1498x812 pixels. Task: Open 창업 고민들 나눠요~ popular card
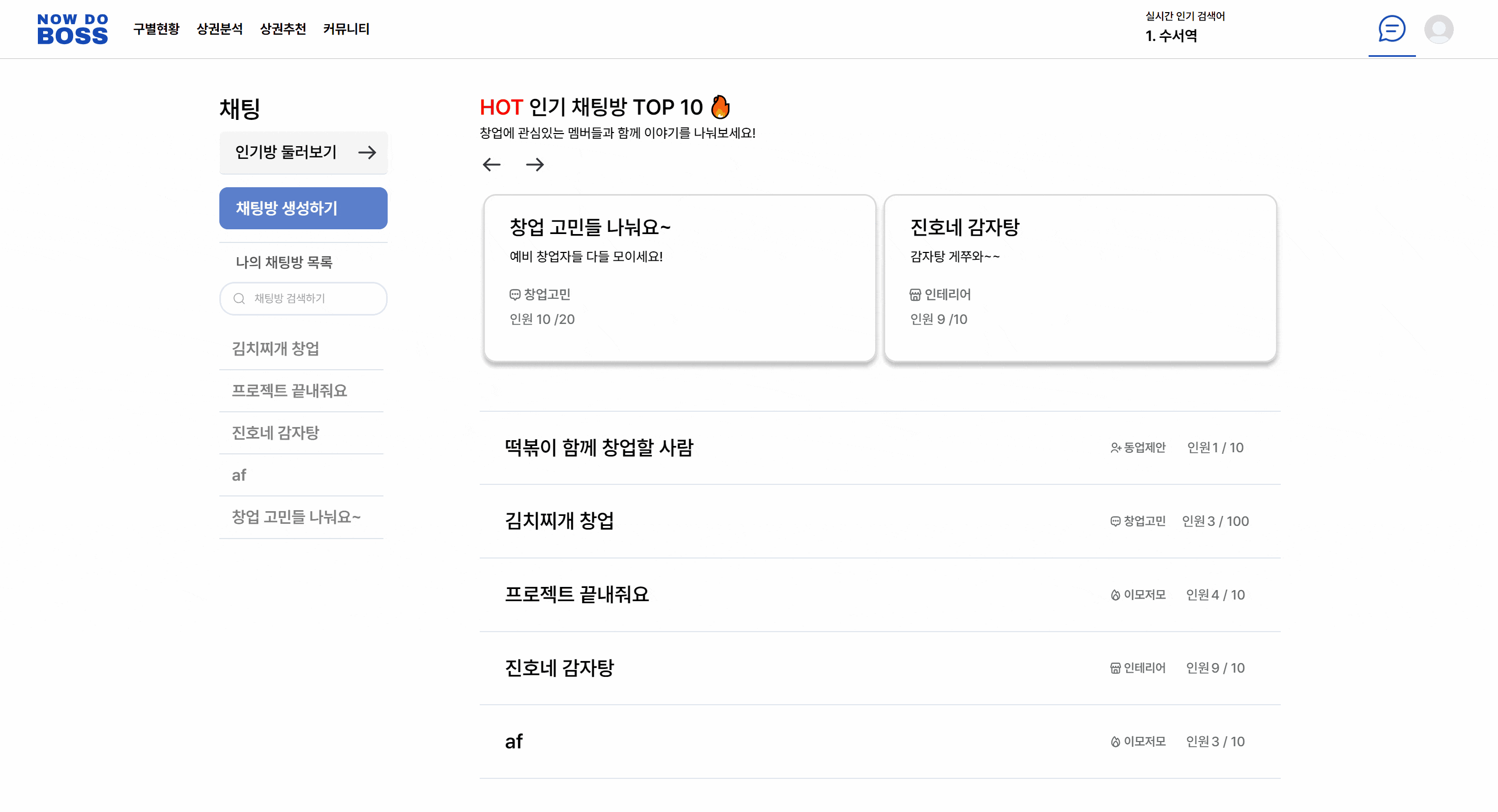[x=679, y=278]
